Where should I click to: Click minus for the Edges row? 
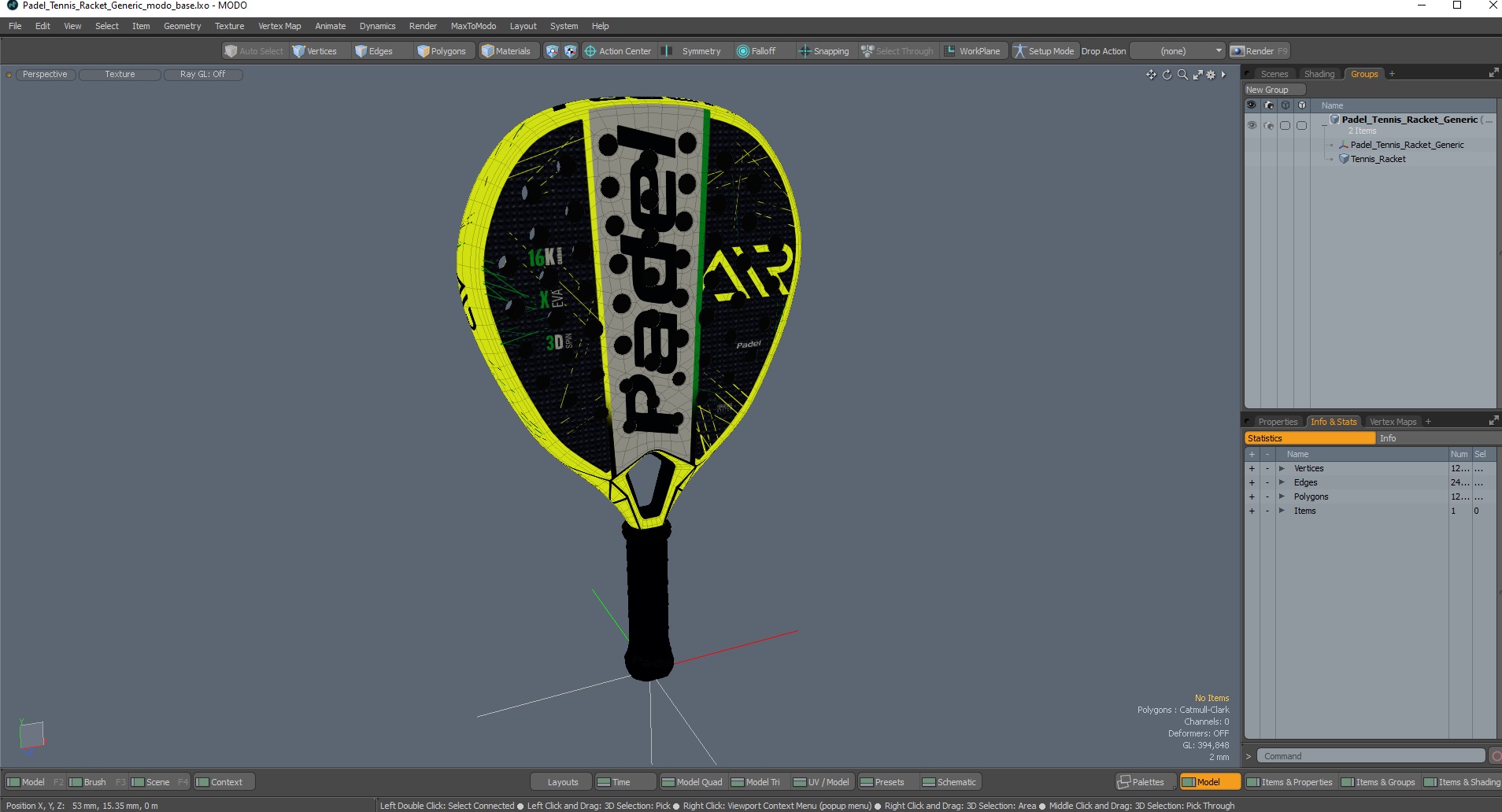pos(1267,482)
